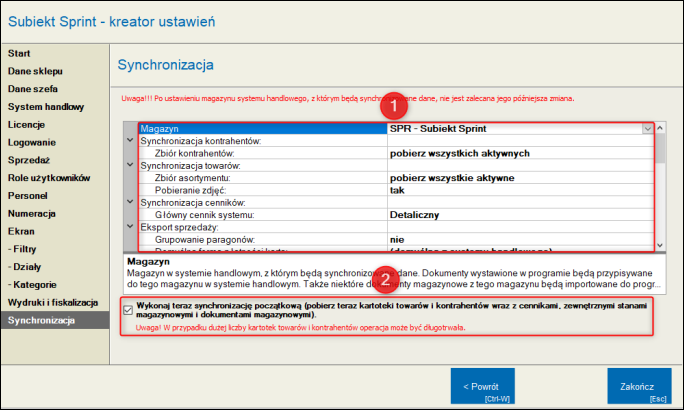
Task: Select 'Główny cennik systemu:' row label
Action: [x=205, y=215]
